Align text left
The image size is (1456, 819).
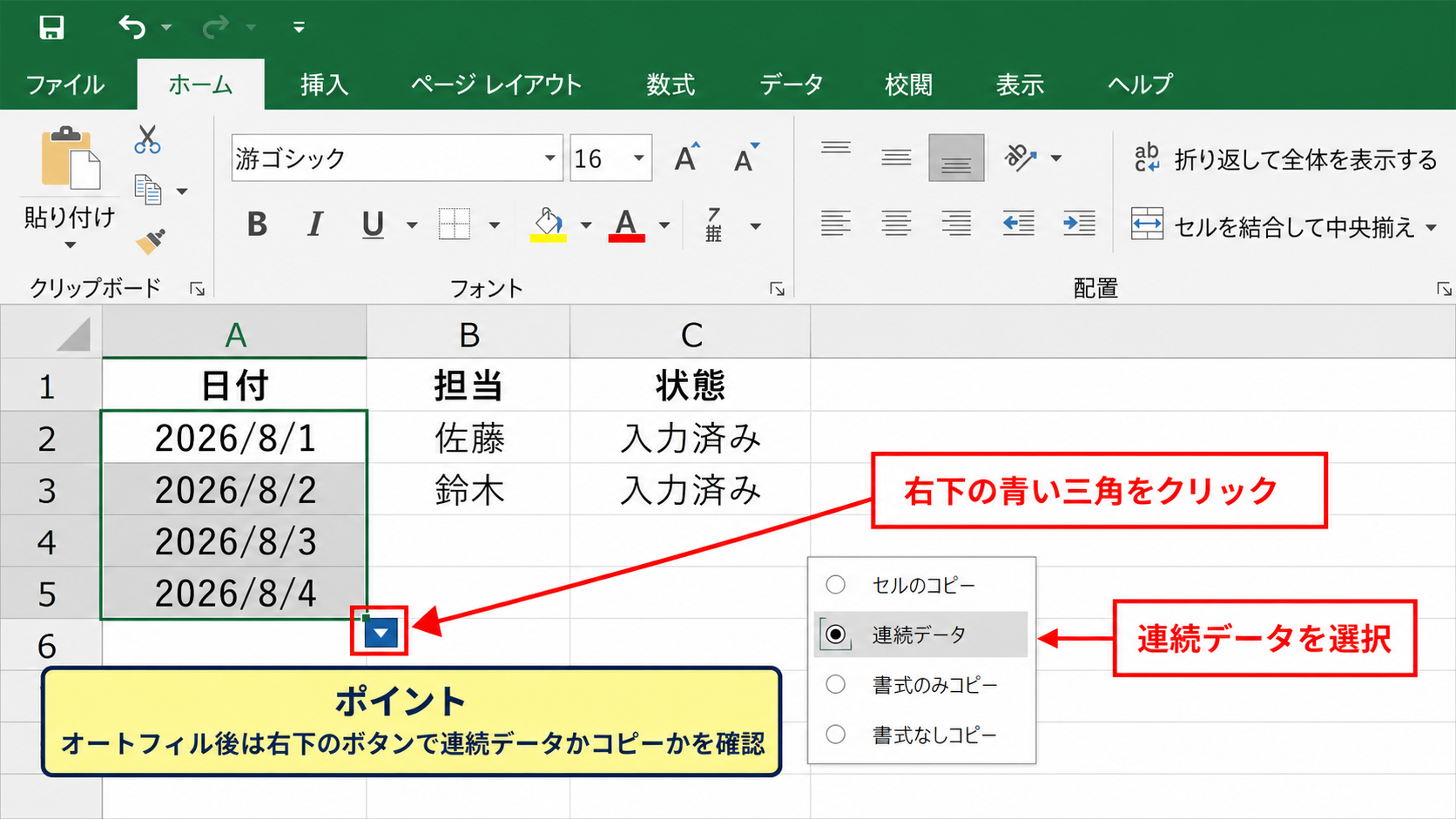click(x=836, y=225)
